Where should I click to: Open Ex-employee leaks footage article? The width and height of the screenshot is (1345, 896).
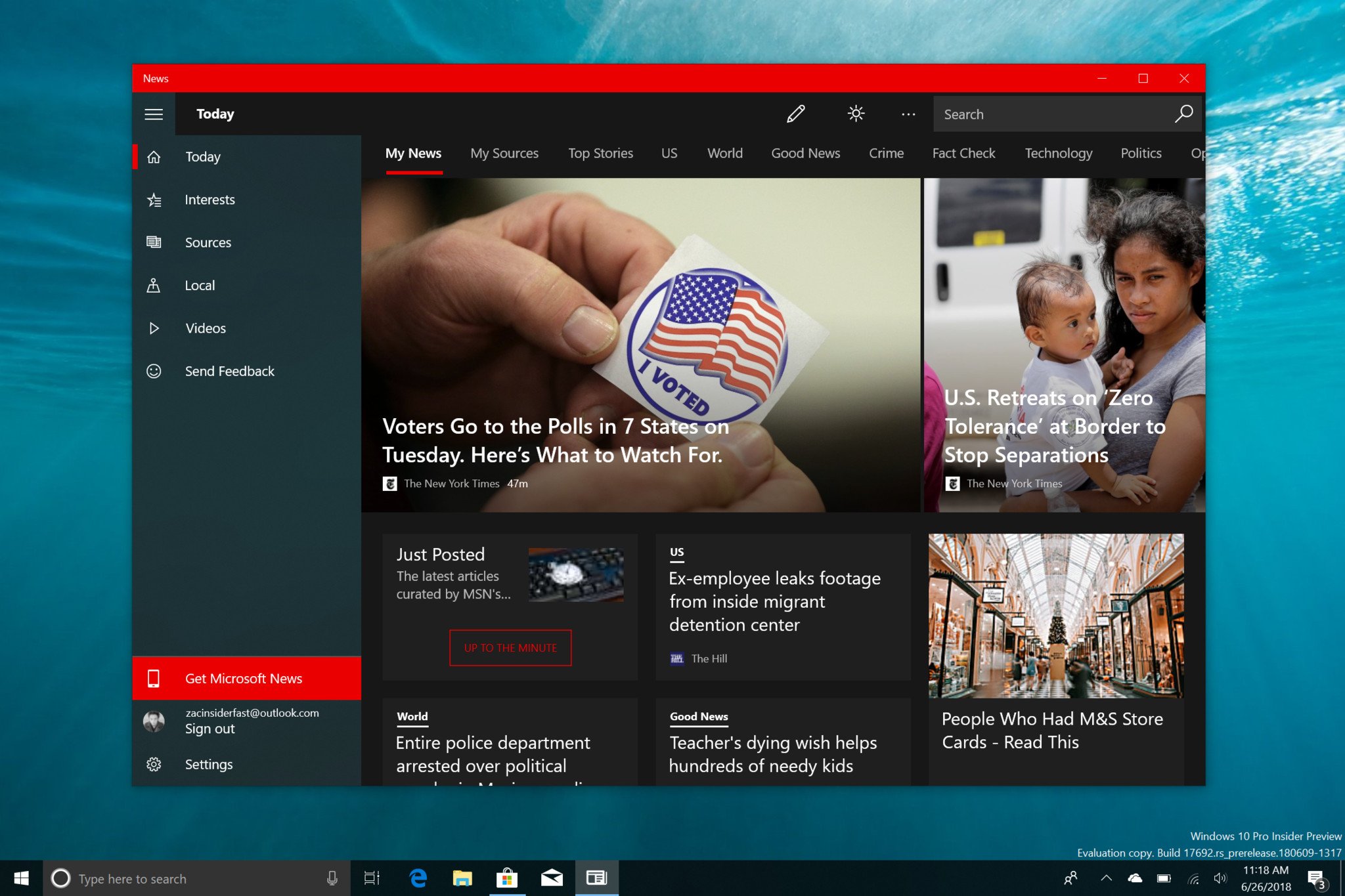coord(774,601)
